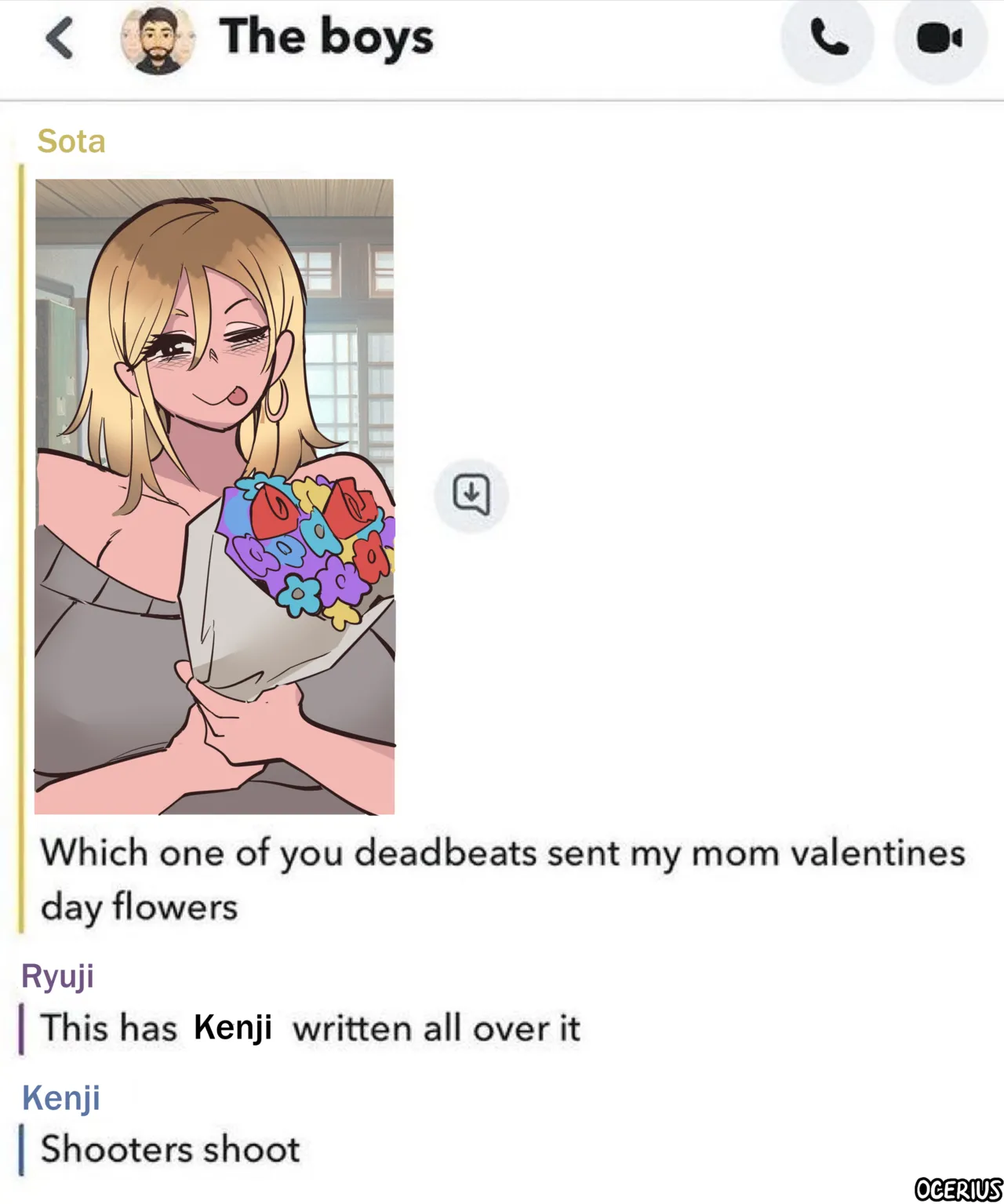Select the "written all over it" message text
This screenshot has width=1004, height=1204.
[x=436, y=1028]
